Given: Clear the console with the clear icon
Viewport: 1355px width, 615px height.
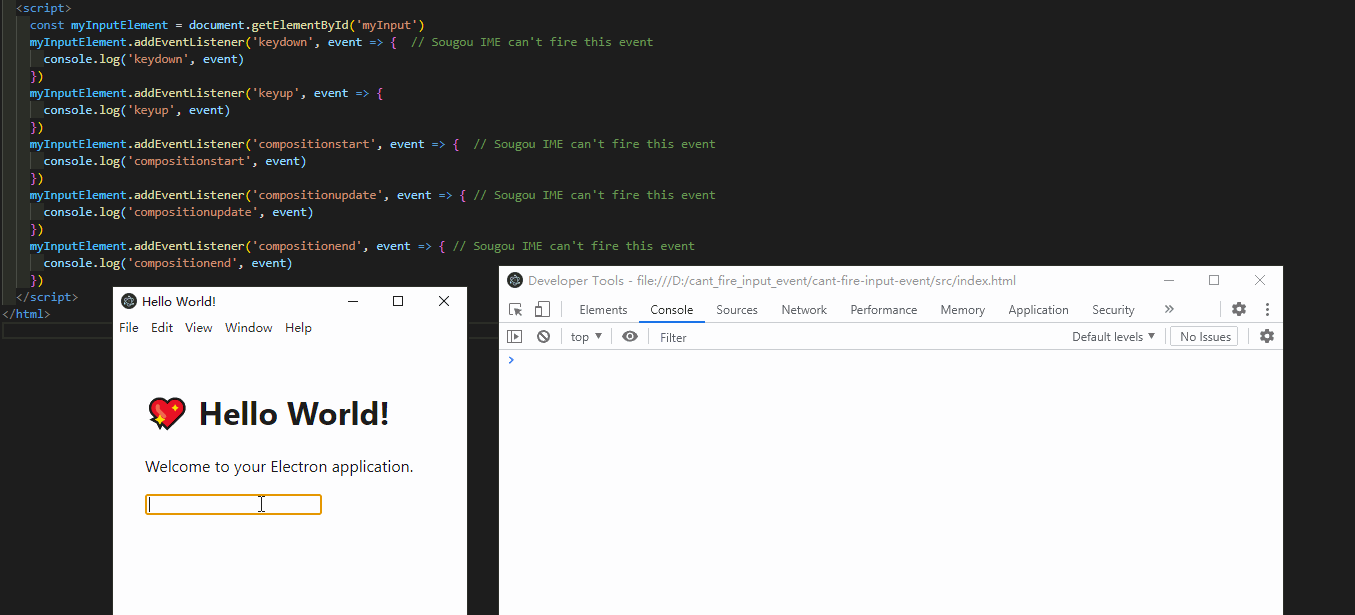Looking at the screenshot, I should [x=543, y=337].
